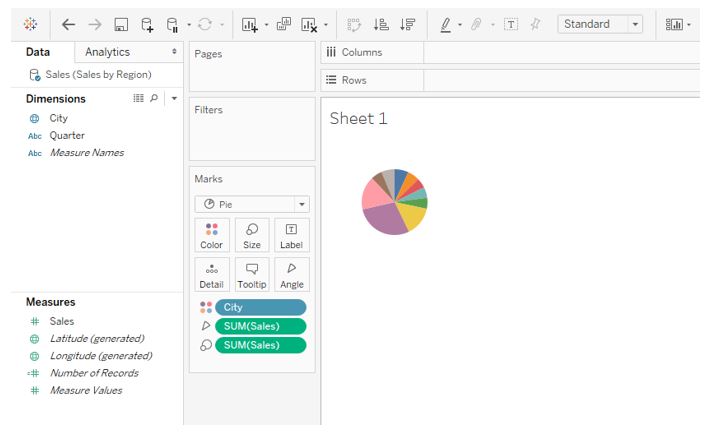This screenshot has height=442, width=712.
Task: Click the Sort Descending icon
Action: pos(407,24)
